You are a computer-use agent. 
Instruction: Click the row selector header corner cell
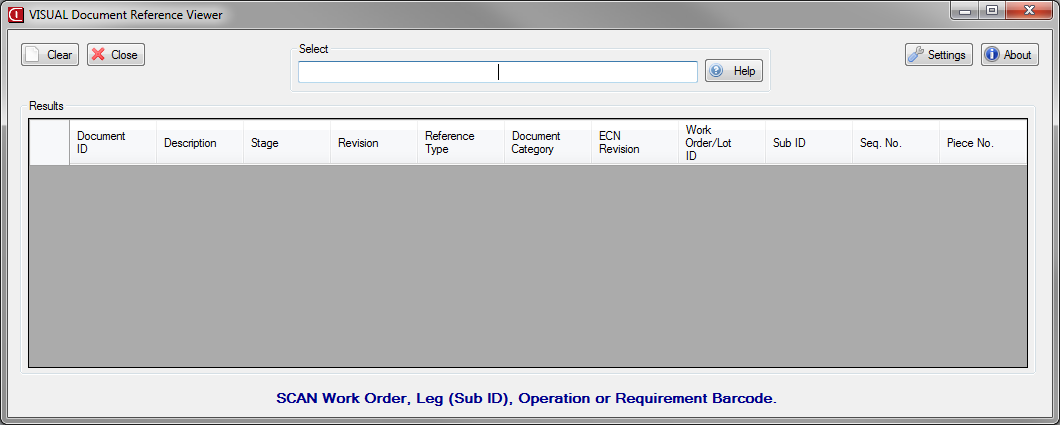49,143
